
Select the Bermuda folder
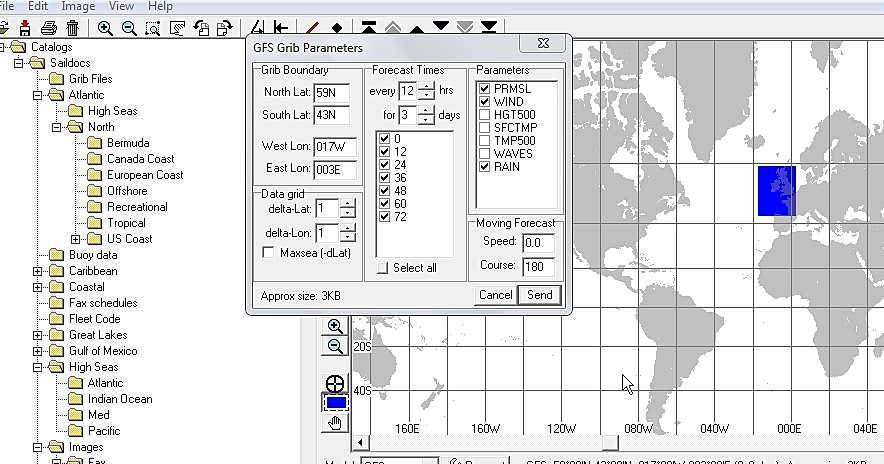click(128, 143)
